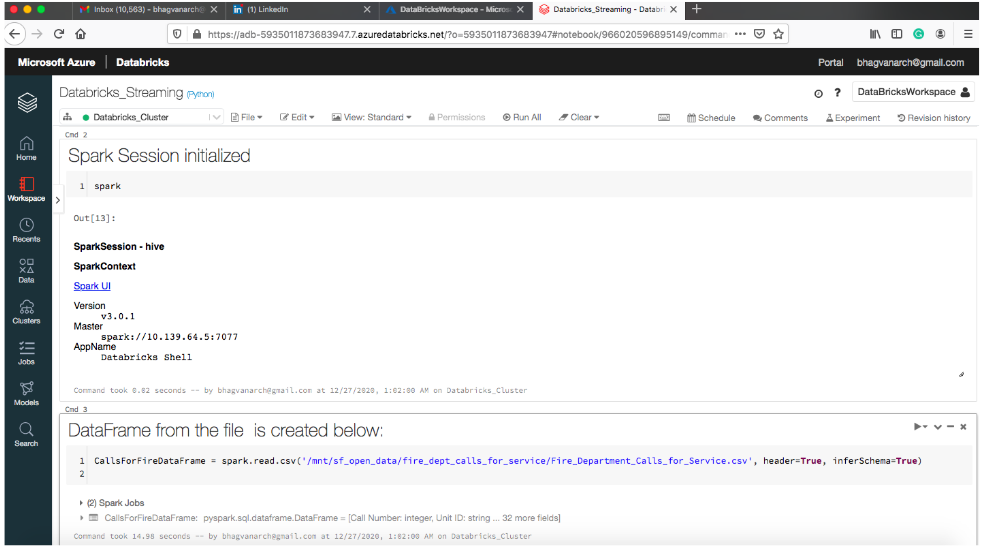Open the Clear dropdown menu
Image resolution: width=986 pixels, height=555 pixels.
tap(579, 117)
